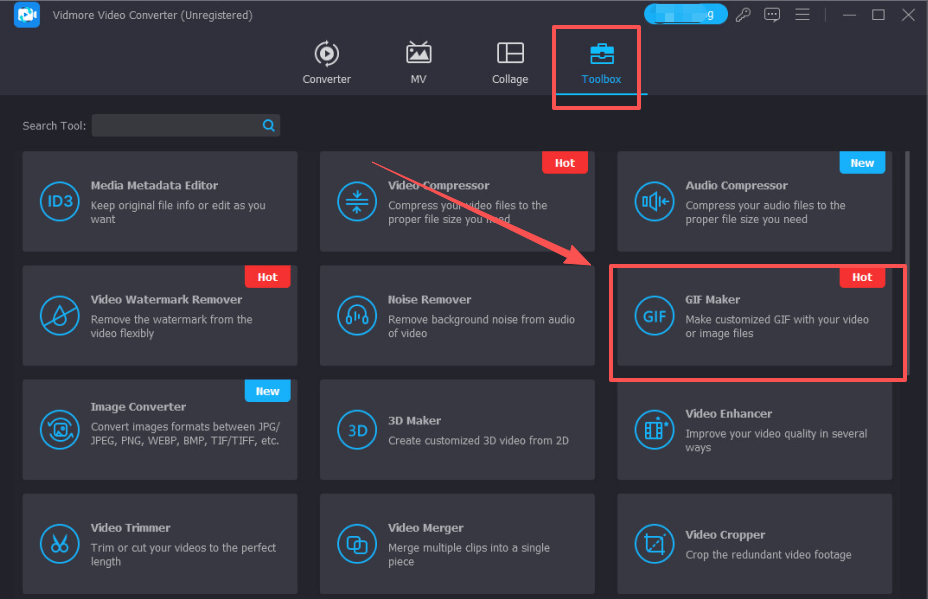The width and height of the screenshot is (928, 599).
Task: Close the Vidmore window
Action: pyautogui.click(x=908, y=15)
